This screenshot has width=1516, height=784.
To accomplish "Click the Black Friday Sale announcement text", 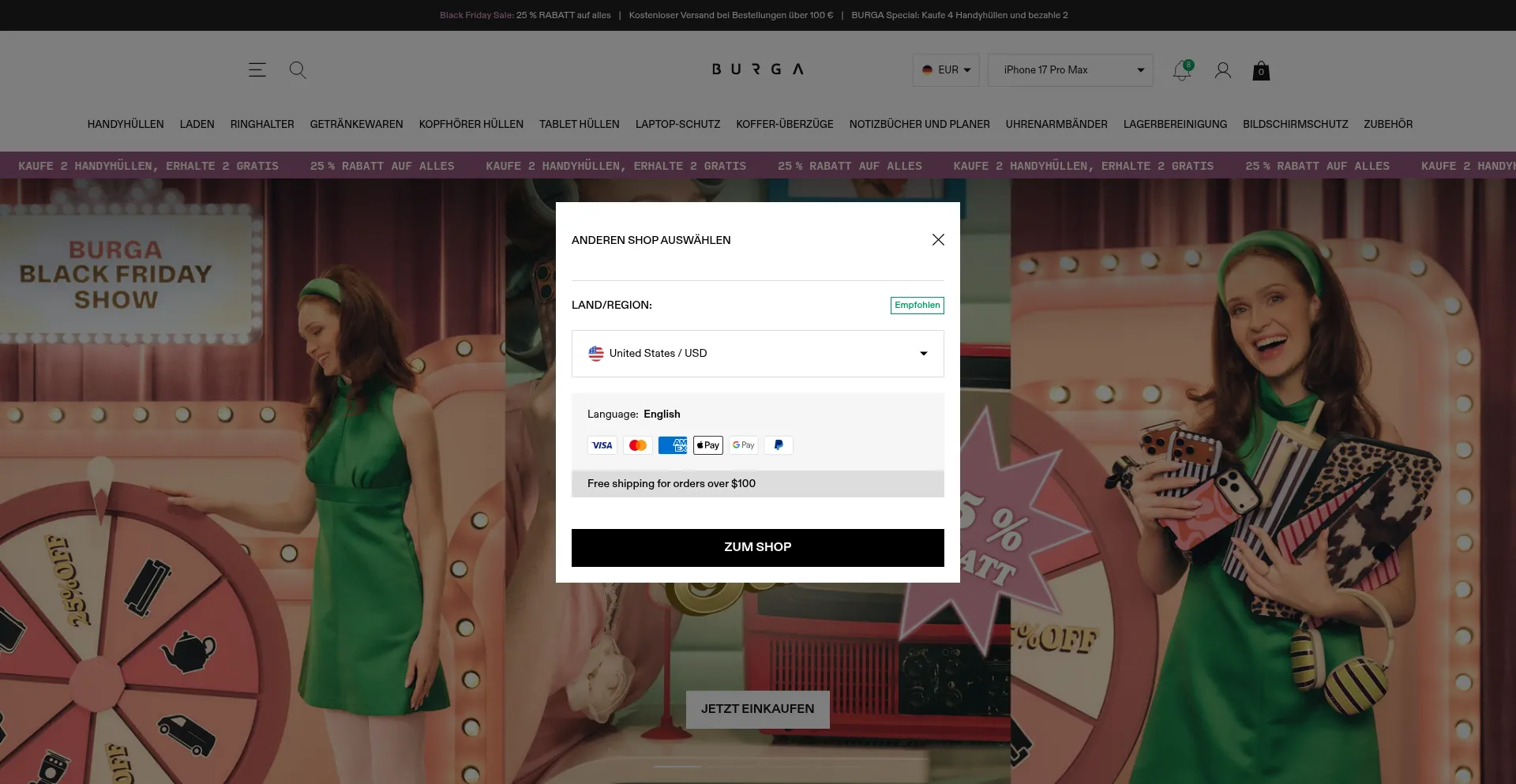I will click(525, 15).
